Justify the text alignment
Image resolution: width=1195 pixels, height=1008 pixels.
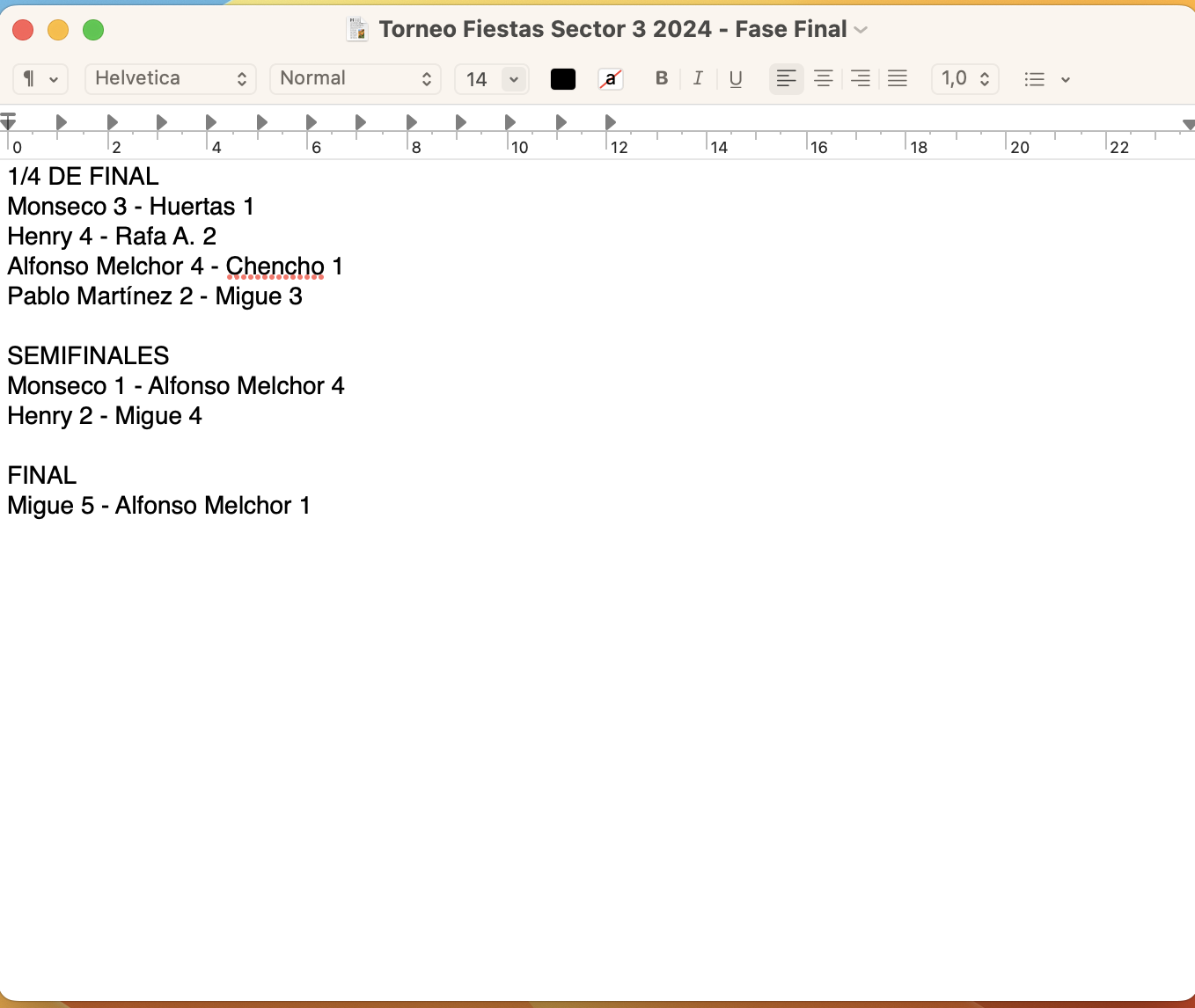coord(897,78)
